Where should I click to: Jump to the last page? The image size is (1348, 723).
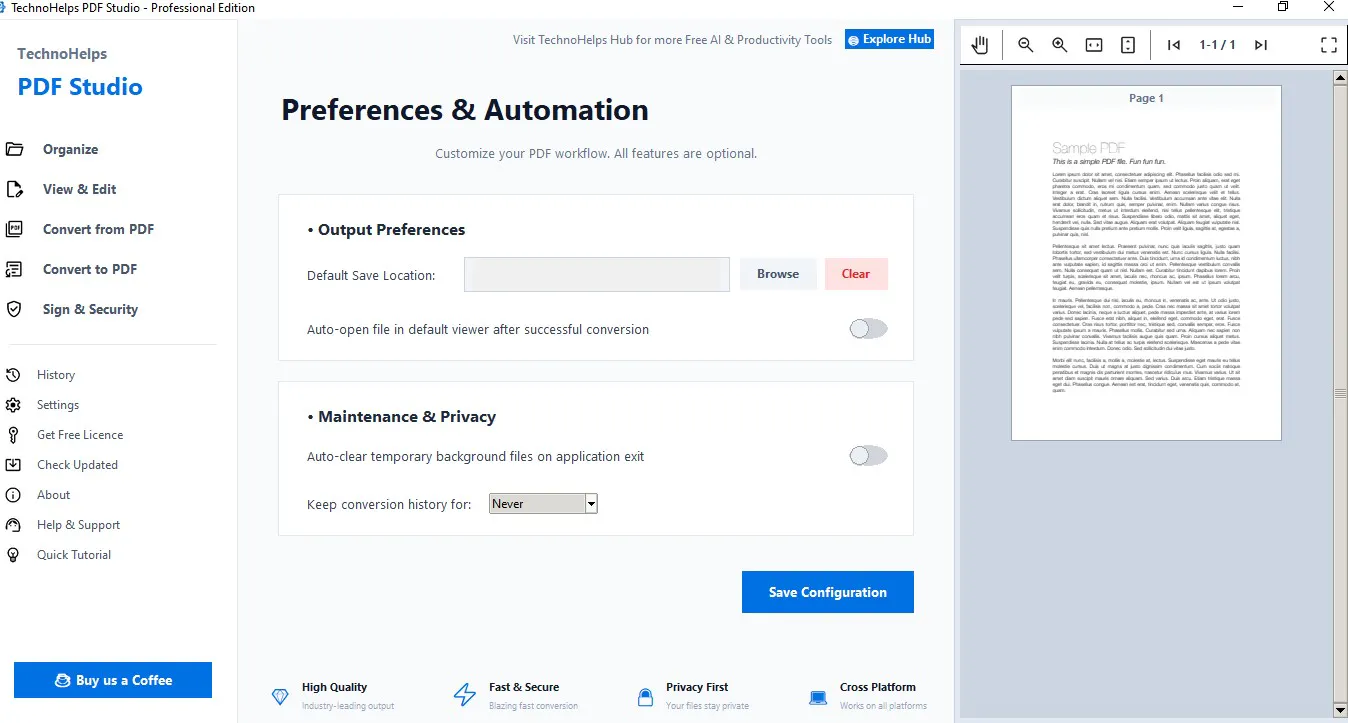click(x=1261, y=45)
